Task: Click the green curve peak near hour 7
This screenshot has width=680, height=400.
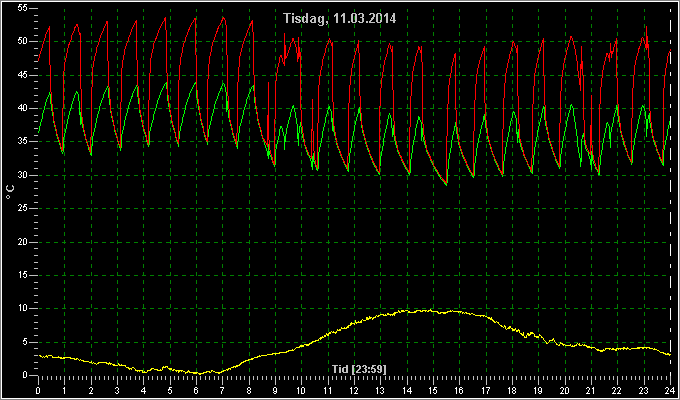Action: 223,83
